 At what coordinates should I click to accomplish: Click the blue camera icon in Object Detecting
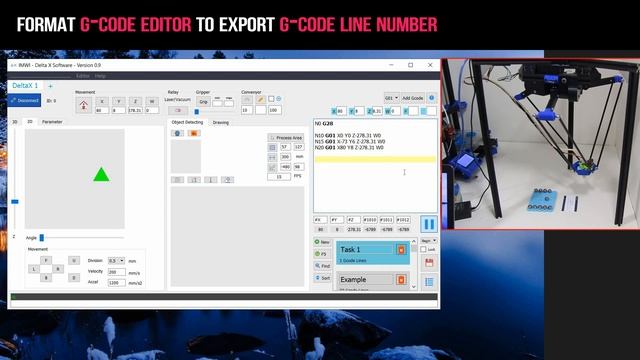(x=177, y=133)
